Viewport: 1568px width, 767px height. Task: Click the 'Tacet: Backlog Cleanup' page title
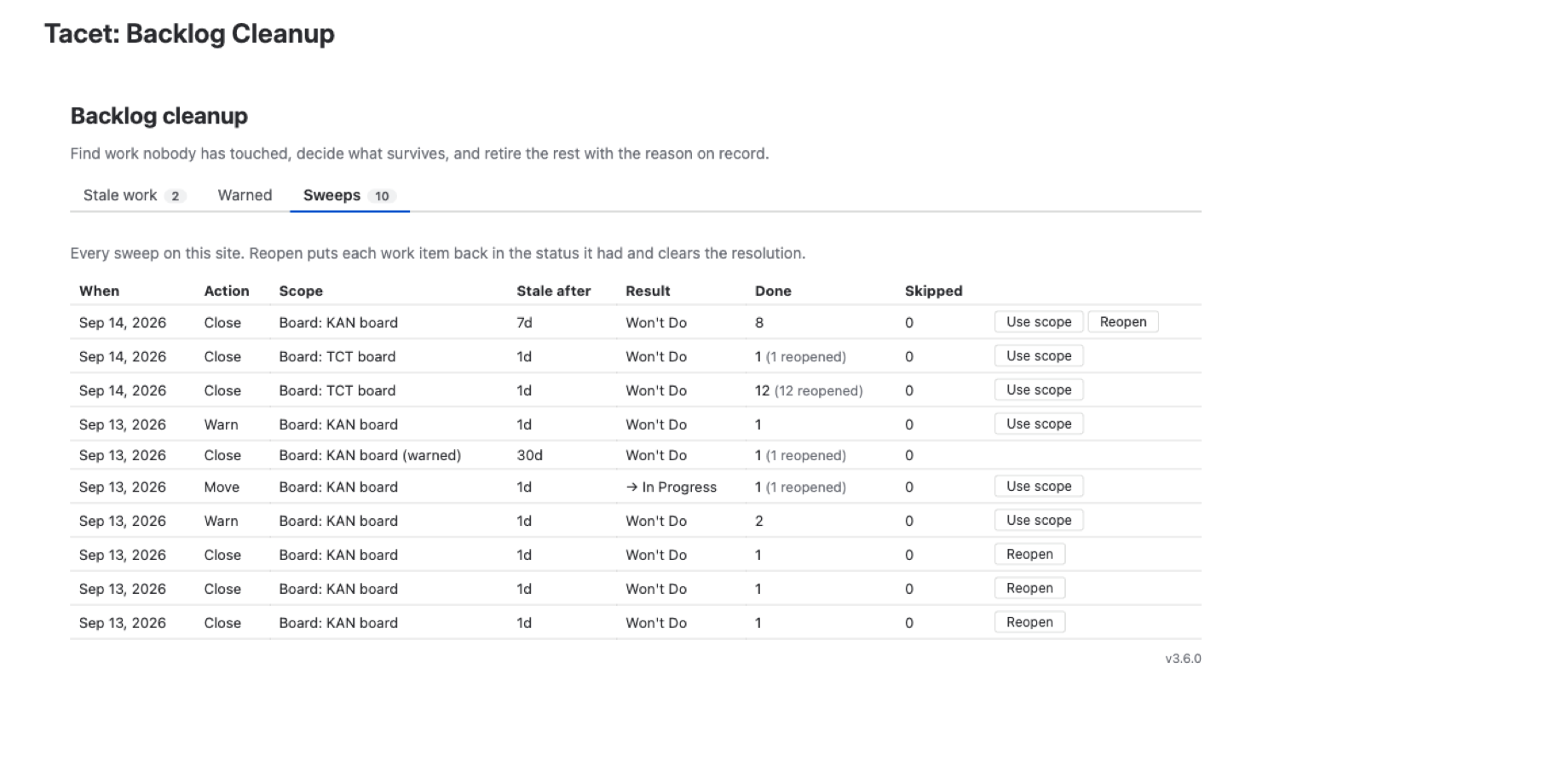point(189,33)
